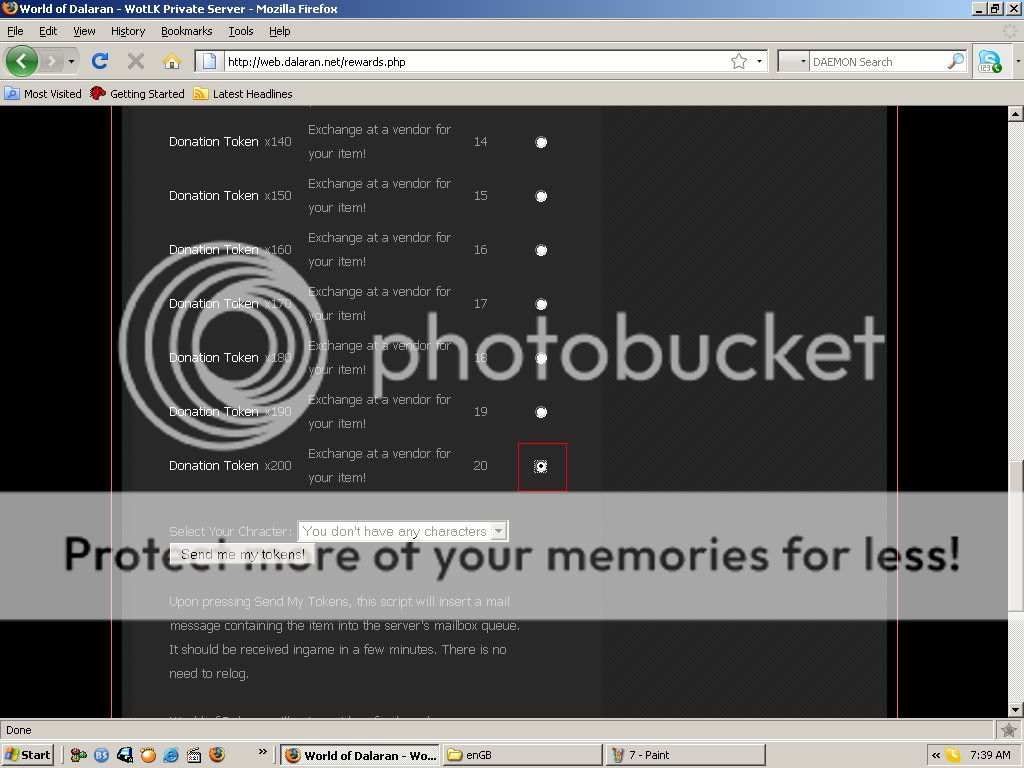Open the Tools menu
This screenshot has height=768, width=1024.
pos(240,31)
